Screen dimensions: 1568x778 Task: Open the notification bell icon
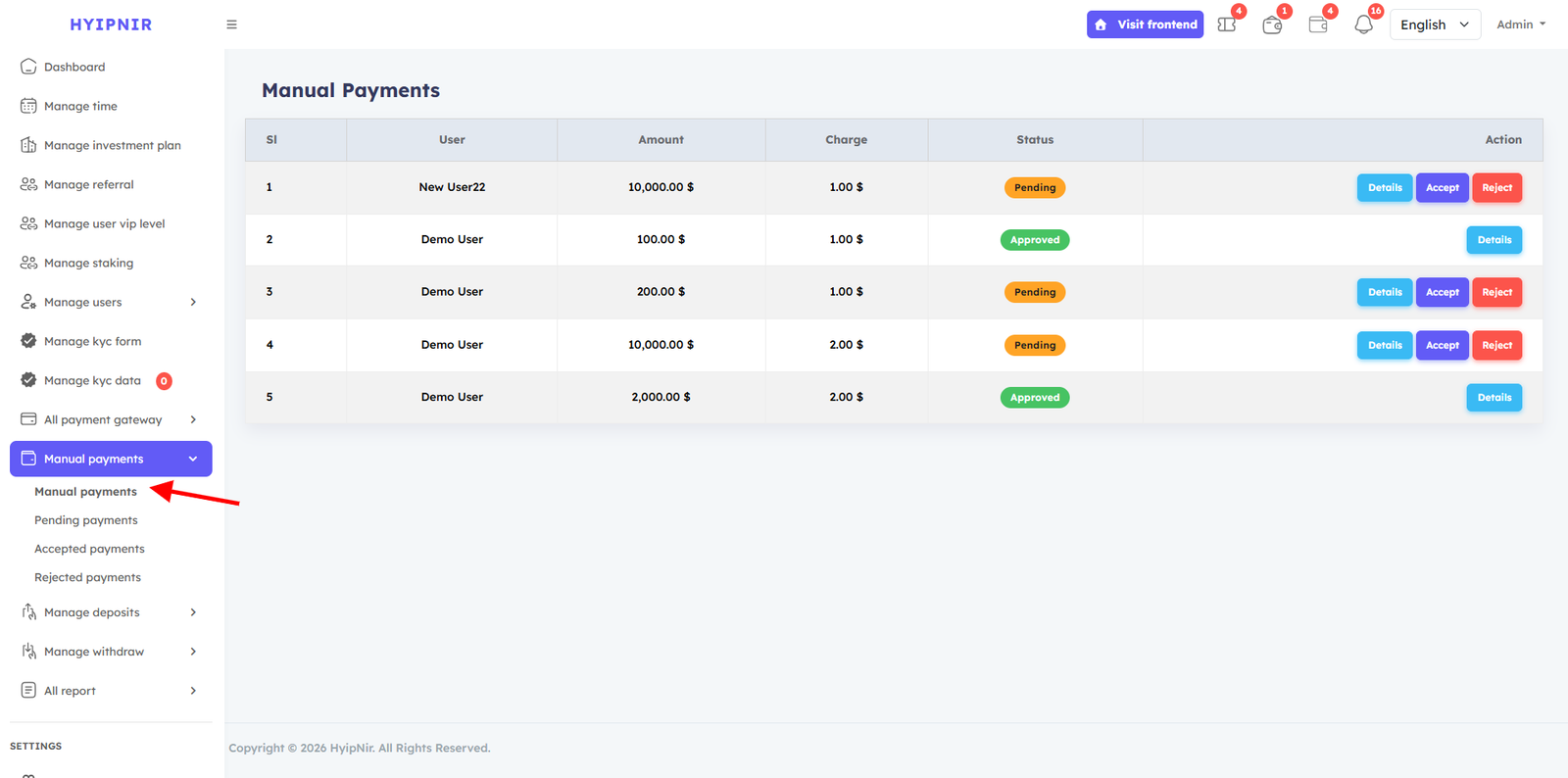(1363, 24)
